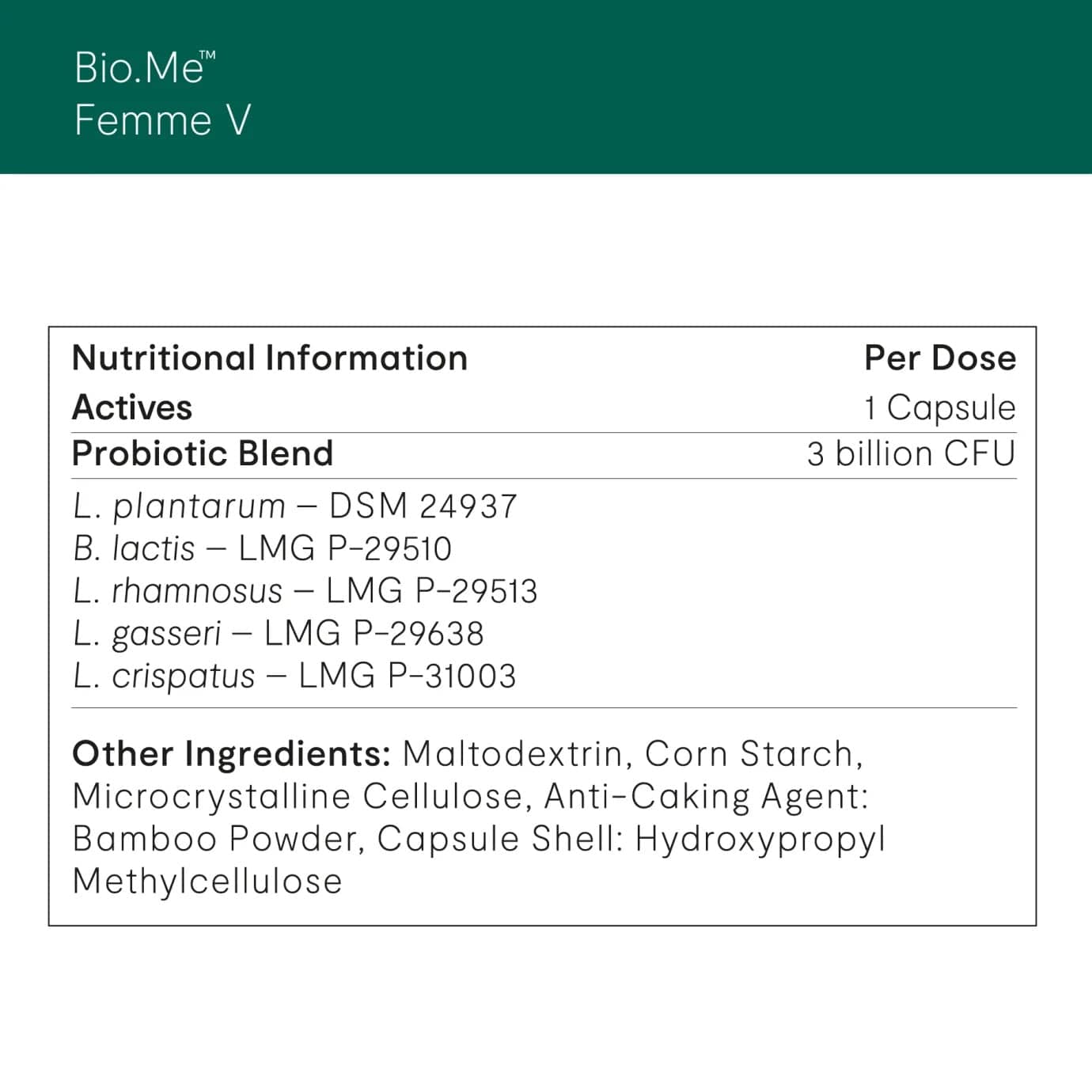1092x1092 pixels.
Task: Click the Per Dose column header
Action: pyautogui.click(x=939, y=358)
